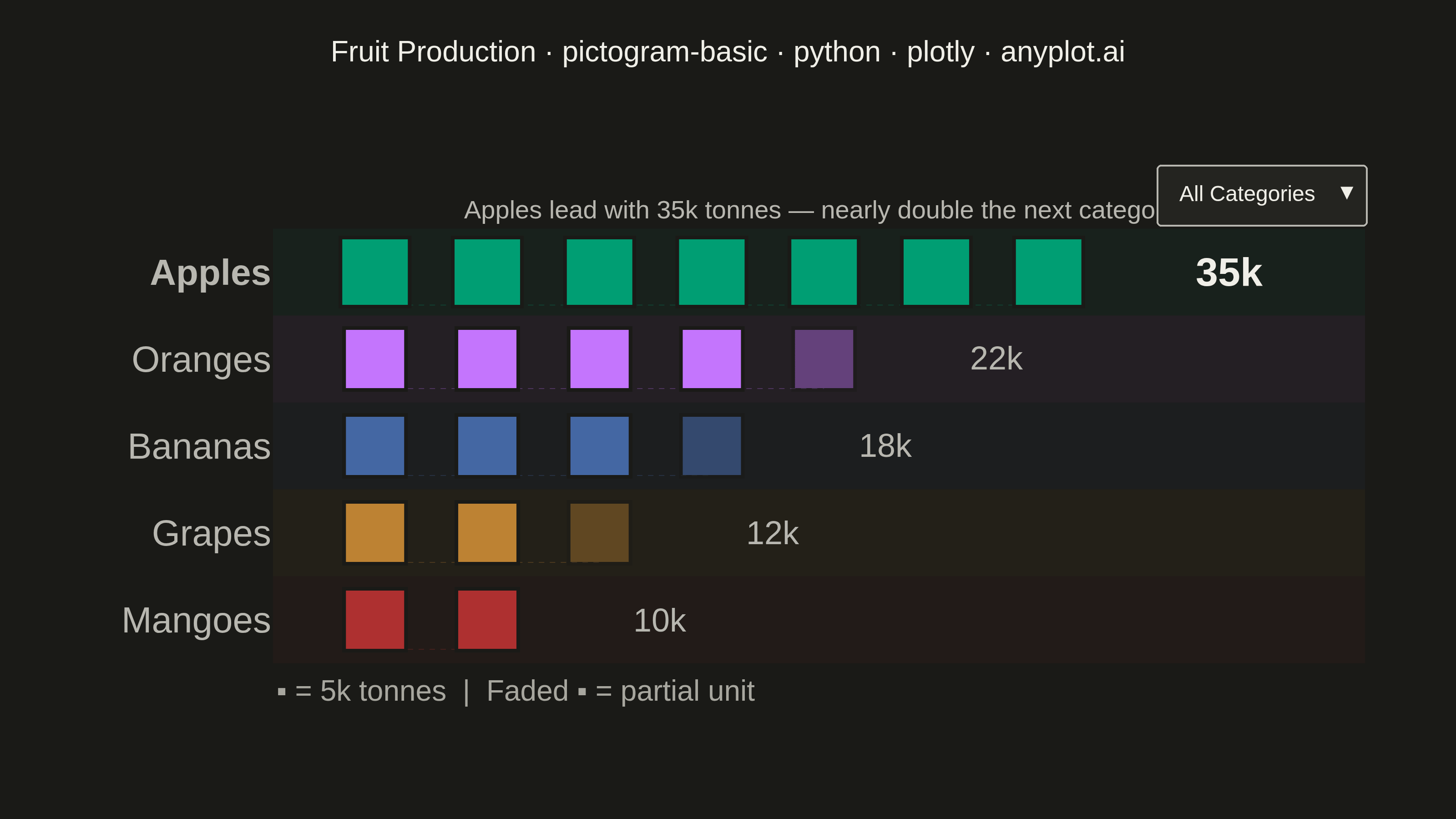Click the first orange Grapes square
Image resolution: width=1456 pixels, height=819 pixels.
375,533
